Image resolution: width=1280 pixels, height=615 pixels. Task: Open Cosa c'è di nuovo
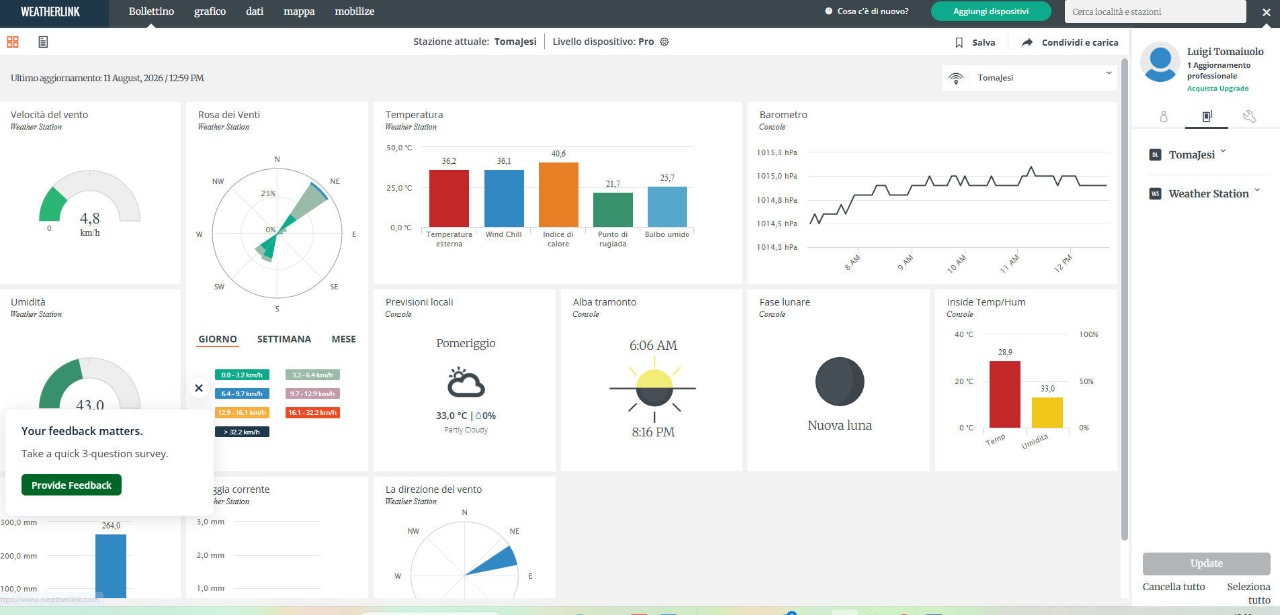click(867, 12)
